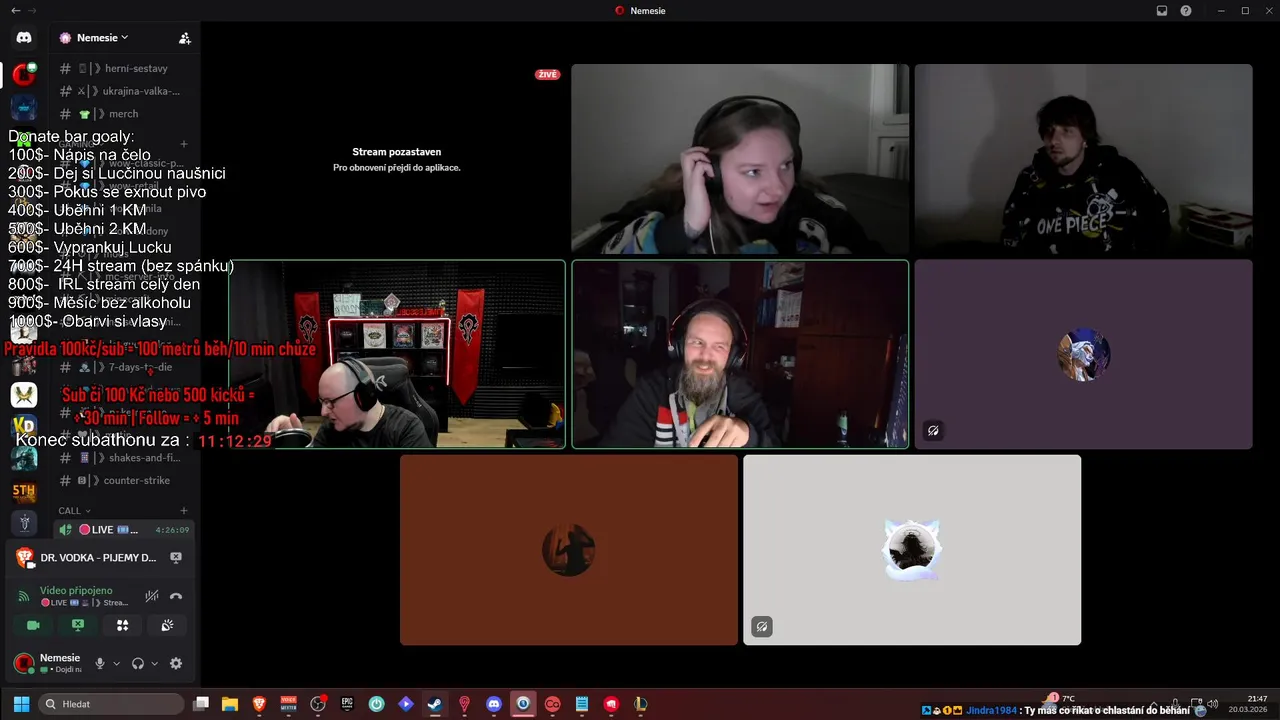This screenshot has width=1280, height=720.
Task: Open the herní-sestavy channel
Action: 124,68
